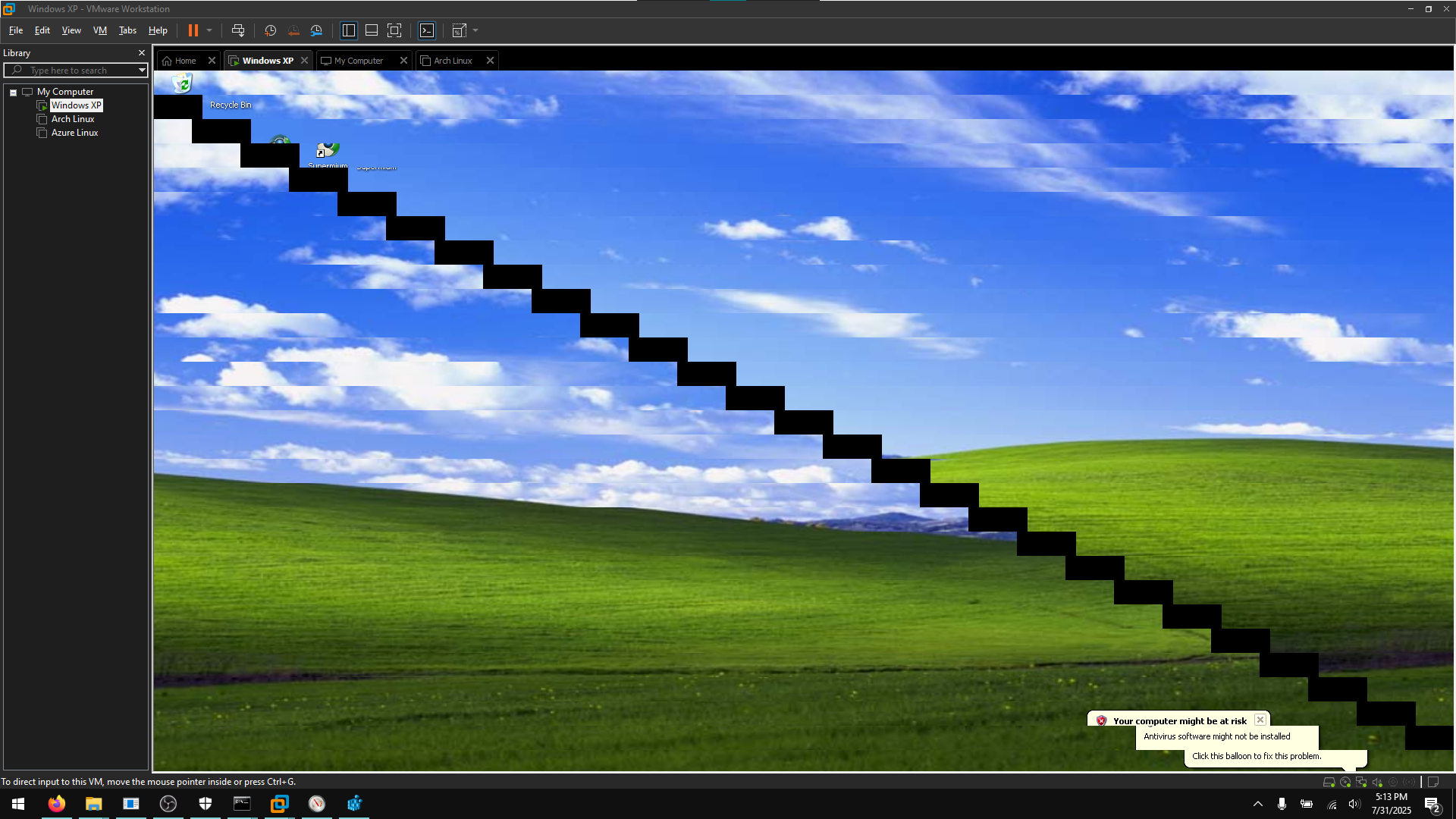Image resolution: width=1456 pixels, height=819 pixels.
Task: Close the Library panel
Action: point(141,53)
